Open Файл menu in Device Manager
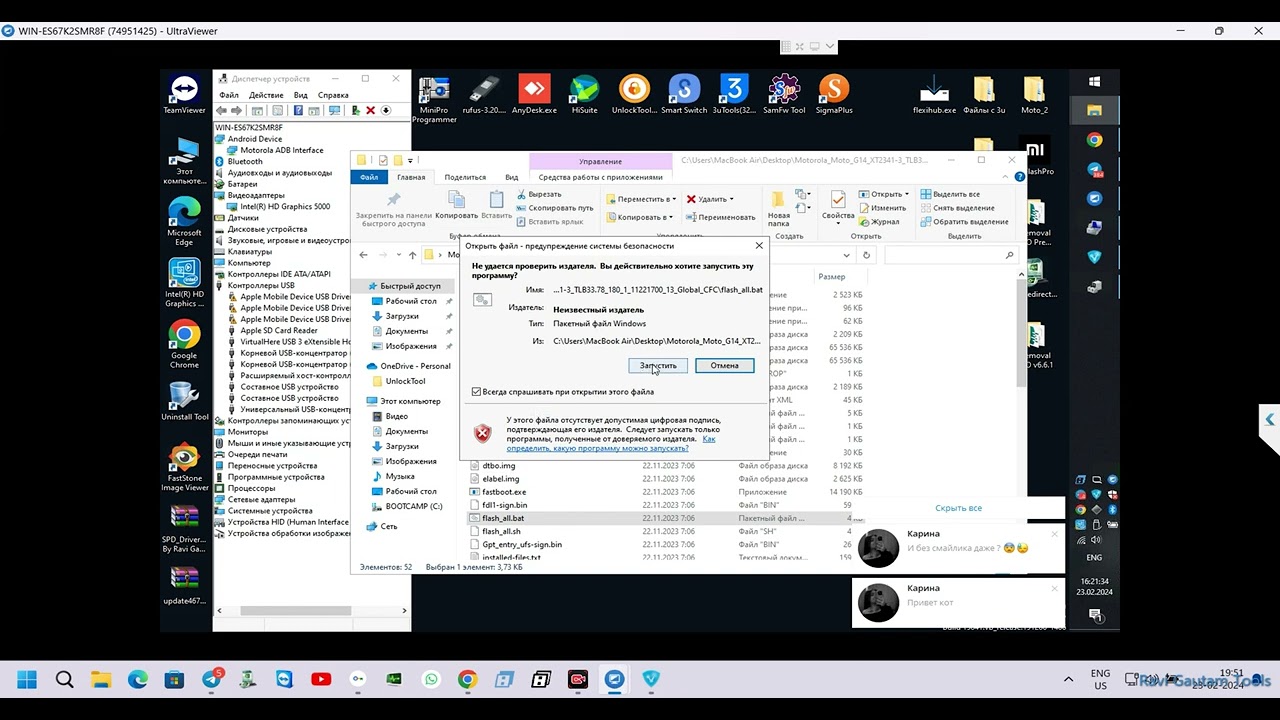The image size is (1280, 720). (x=229, y=95)
